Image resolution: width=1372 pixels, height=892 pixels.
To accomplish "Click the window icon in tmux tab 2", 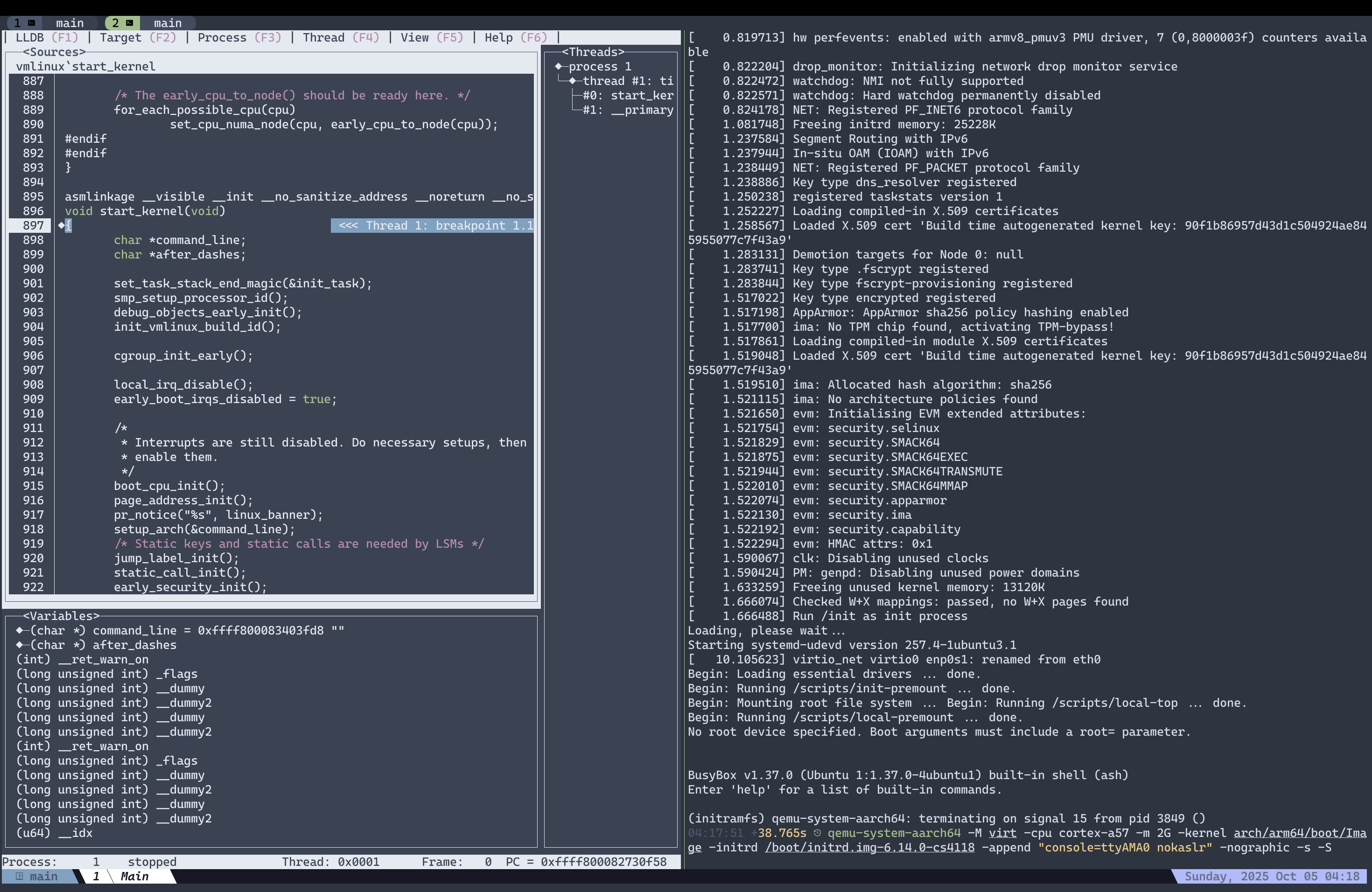I will click(129, 23).
